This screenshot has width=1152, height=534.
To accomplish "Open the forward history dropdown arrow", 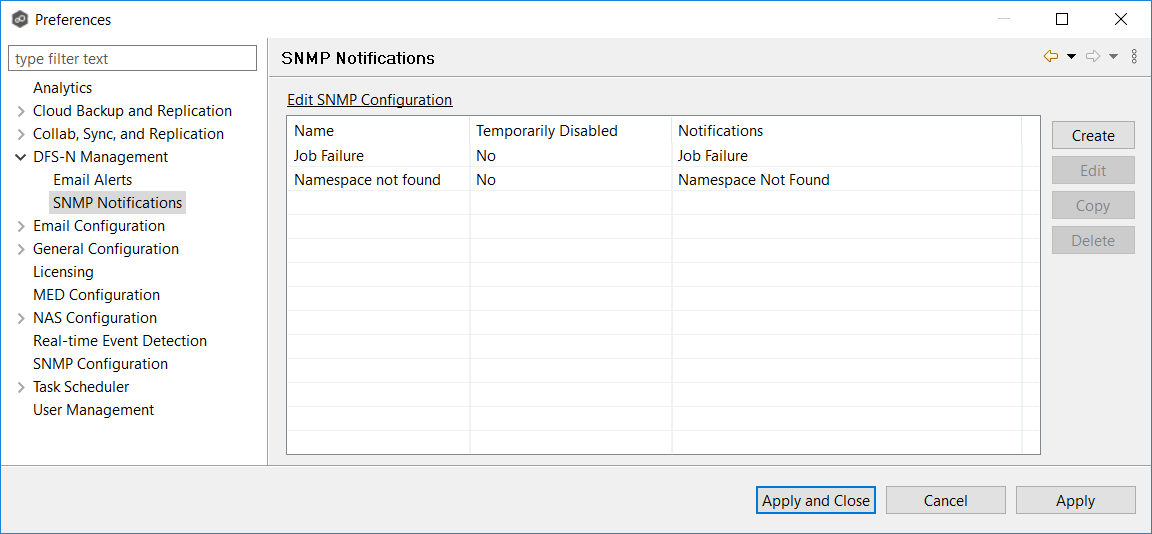I will (1114, 57).
